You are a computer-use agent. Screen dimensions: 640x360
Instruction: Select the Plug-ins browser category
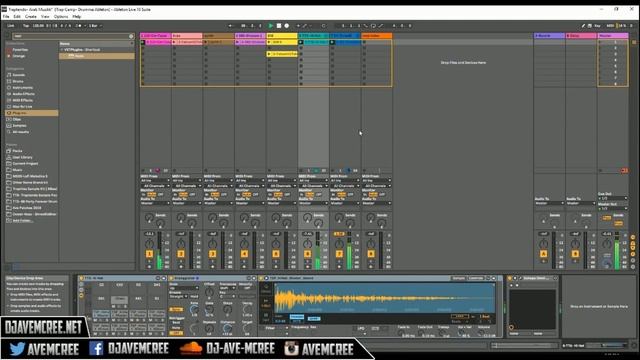pyautogui.click(x=31, y=113)
